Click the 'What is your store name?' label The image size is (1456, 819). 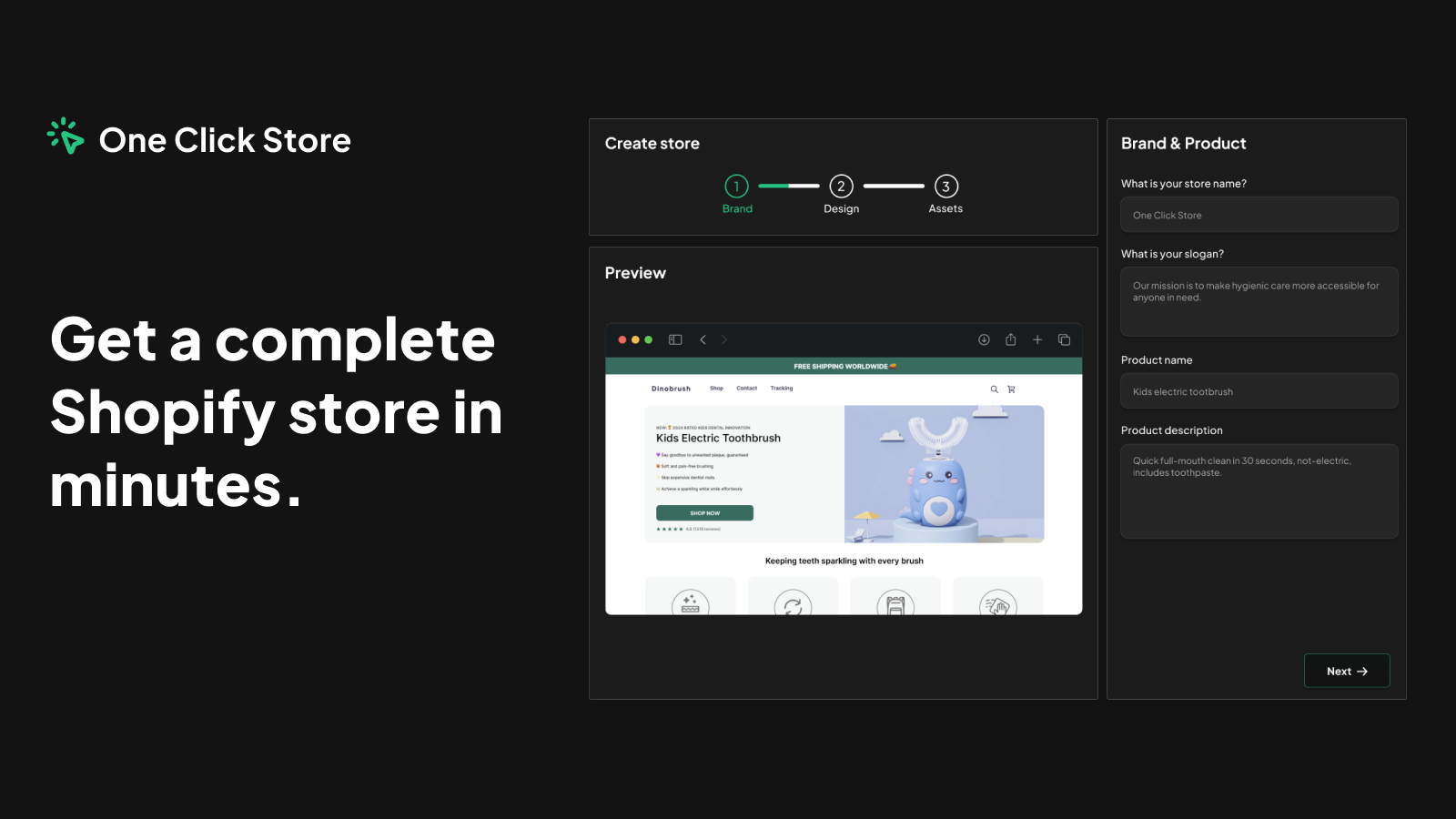click(1183, 184)
